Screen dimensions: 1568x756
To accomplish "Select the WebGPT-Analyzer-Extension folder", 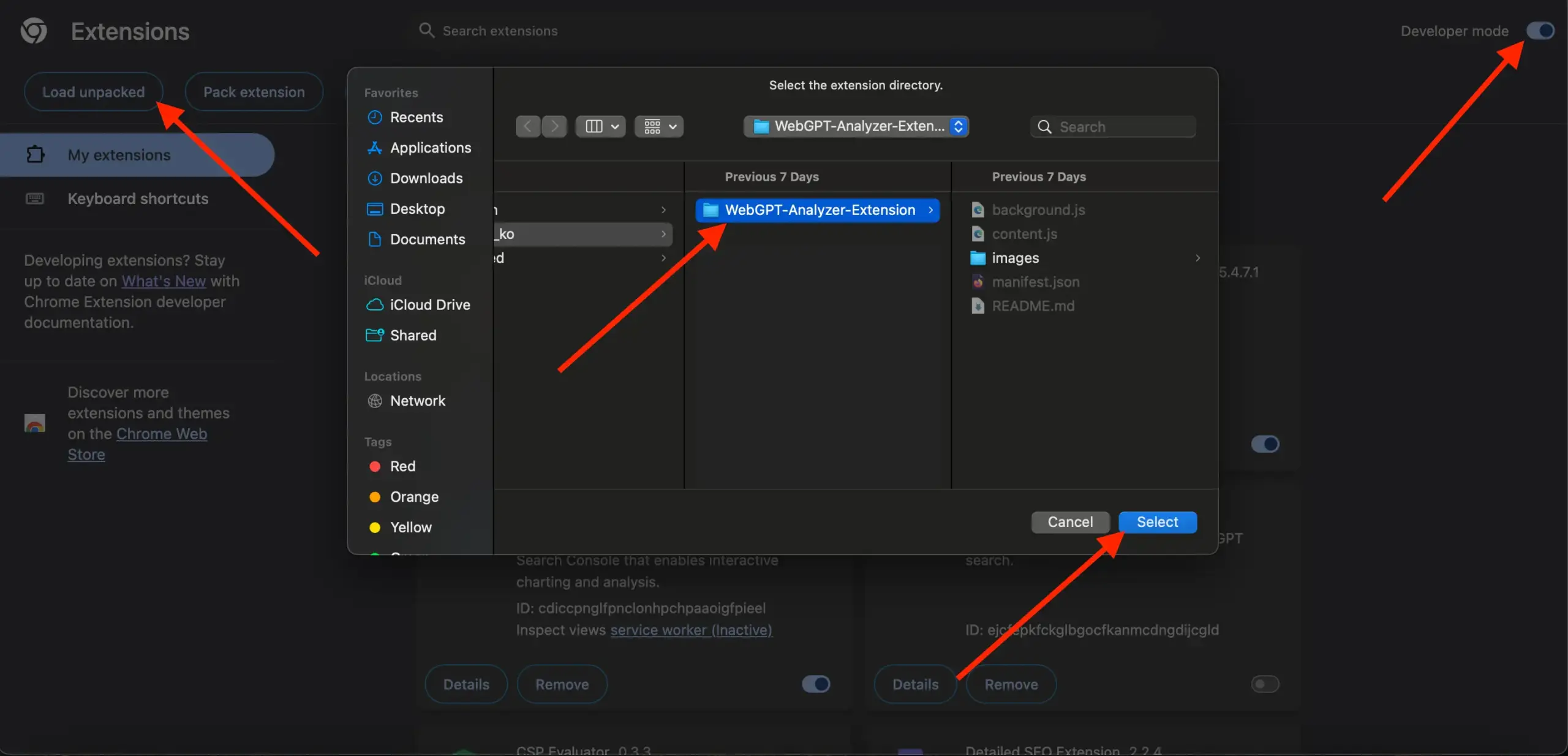I will point(817,210).
